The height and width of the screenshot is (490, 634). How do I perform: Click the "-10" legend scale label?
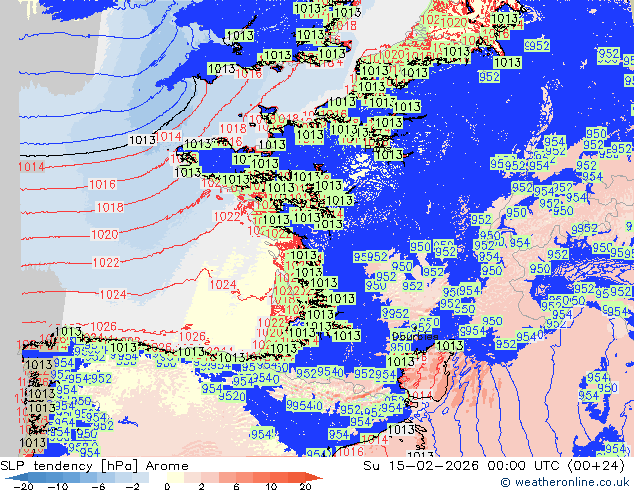(58, 486)
